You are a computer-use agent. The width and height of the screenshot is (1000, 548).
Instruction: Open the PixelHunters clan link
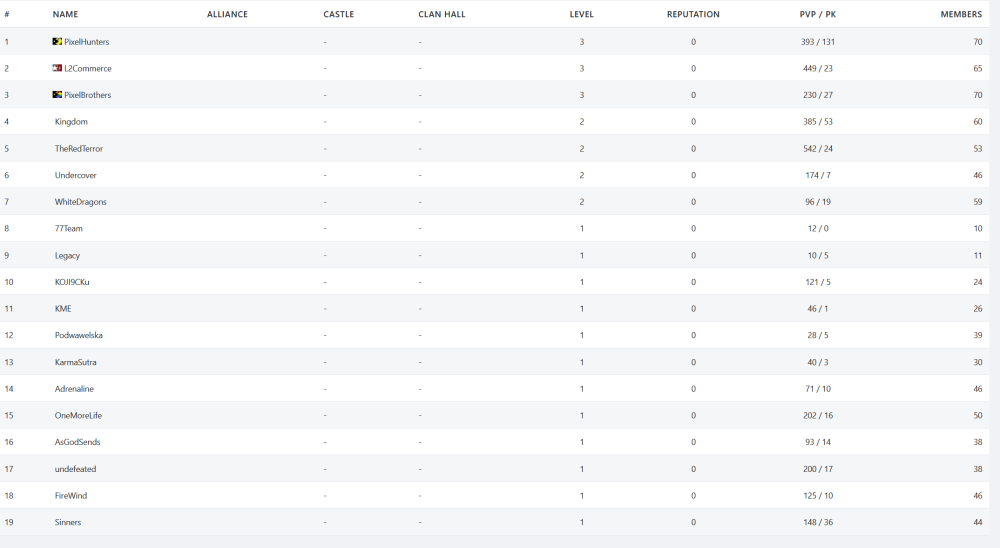[87, 42]
